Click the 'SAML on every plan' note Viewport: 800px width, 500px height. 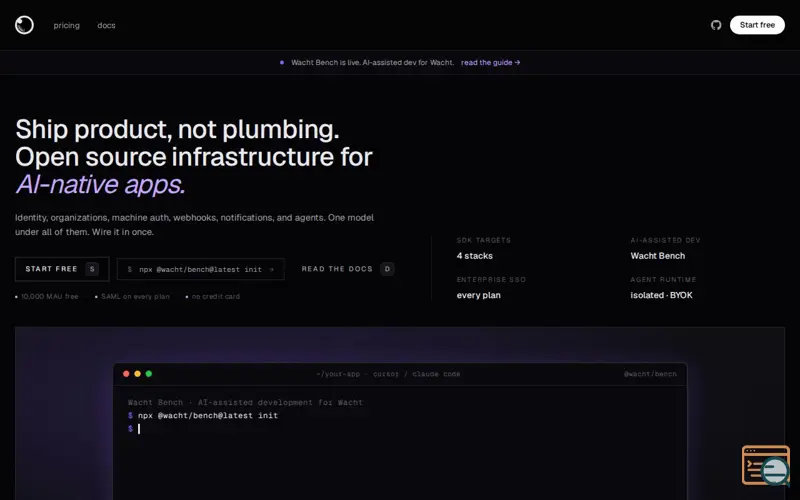point(135,296)
